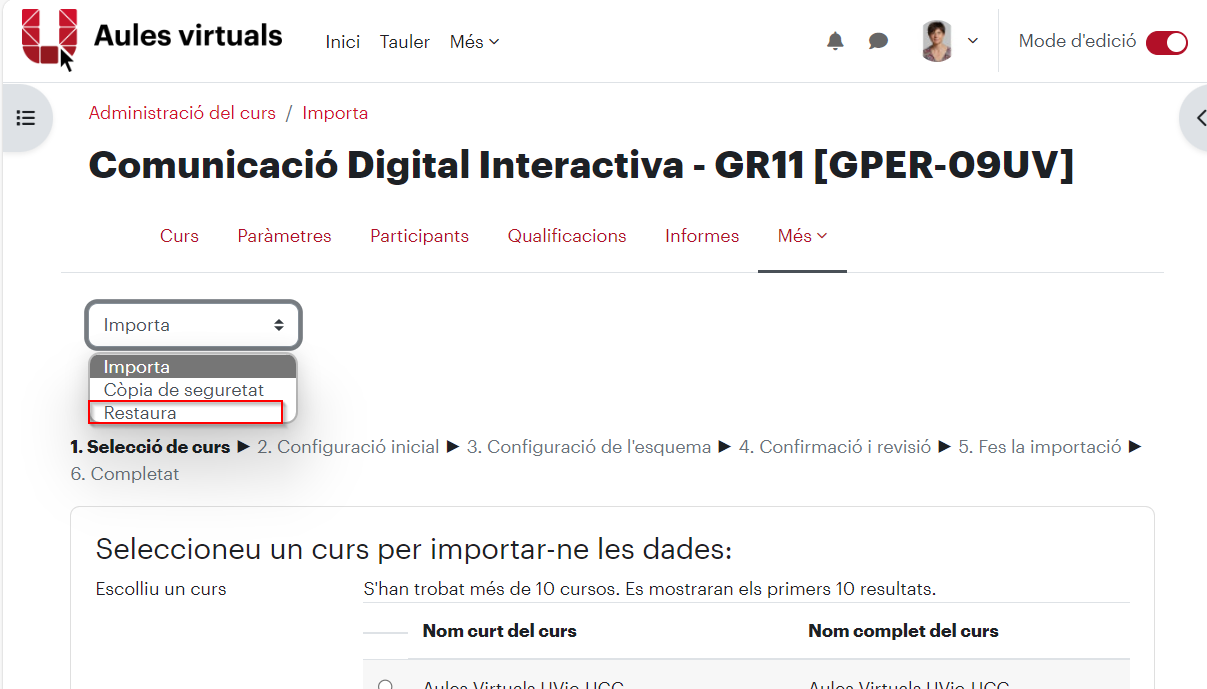Click the course title heading text
The height and width of the screenshot is (689, 1207).
(x=581, y=165)
